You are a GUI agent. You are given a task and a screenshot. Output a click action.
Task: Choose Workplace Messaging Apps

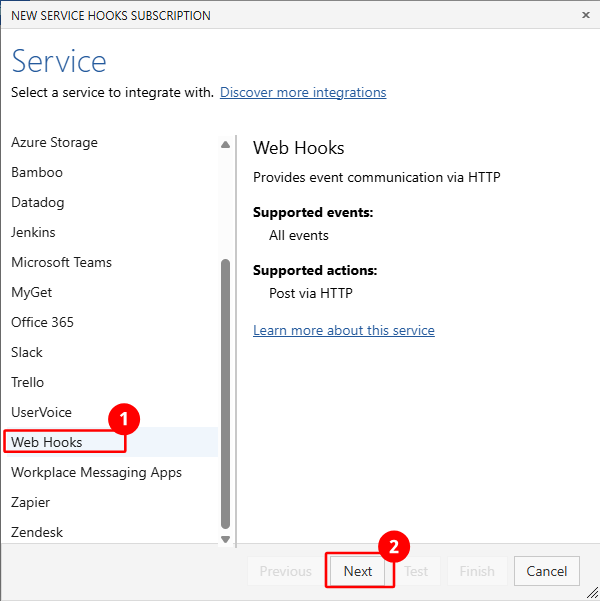coord(110,472)
